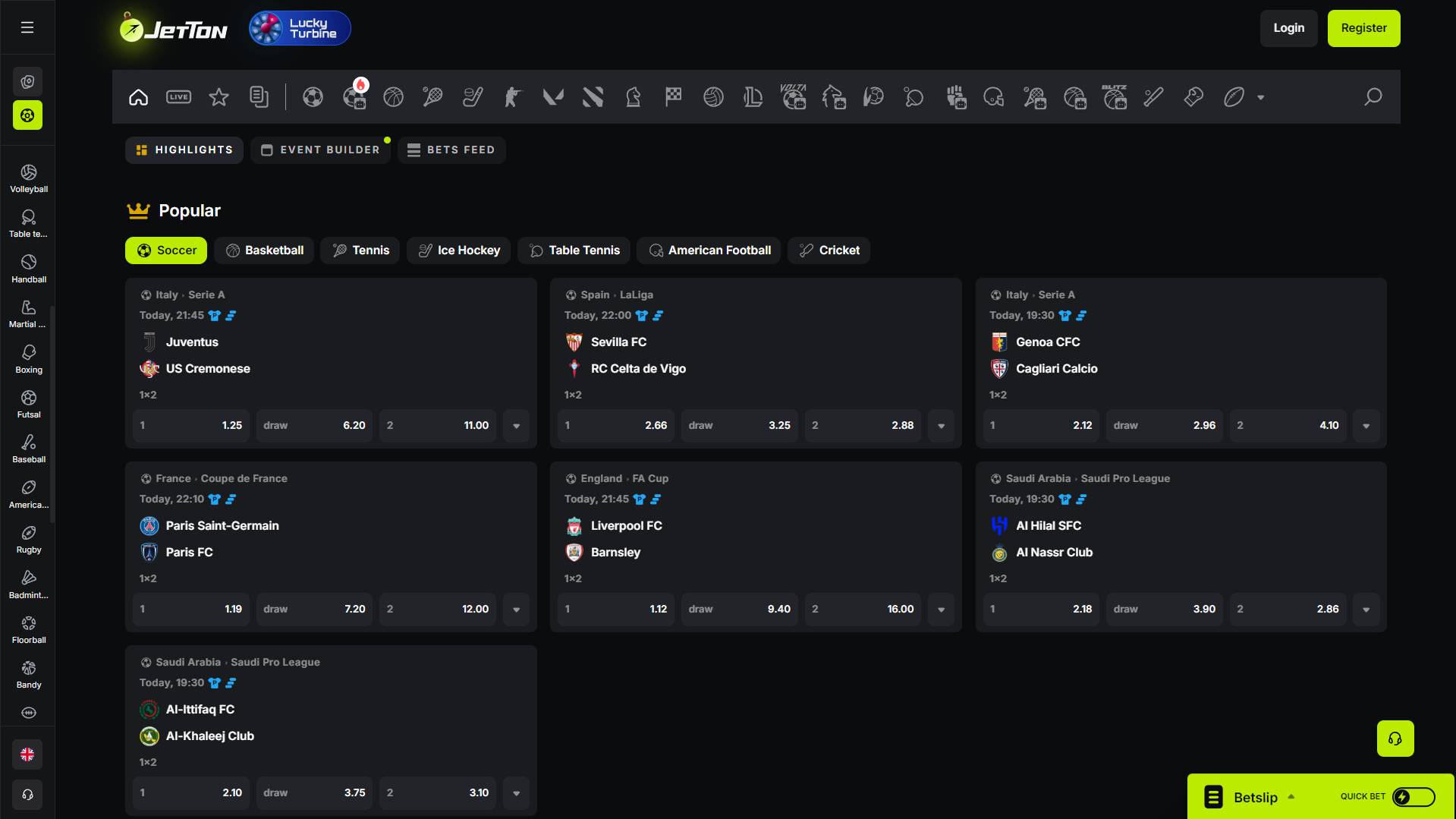Select the Basketball popular filter
Image resolution: width=1456 pixels, height=819 pixels.
point(264,250)
